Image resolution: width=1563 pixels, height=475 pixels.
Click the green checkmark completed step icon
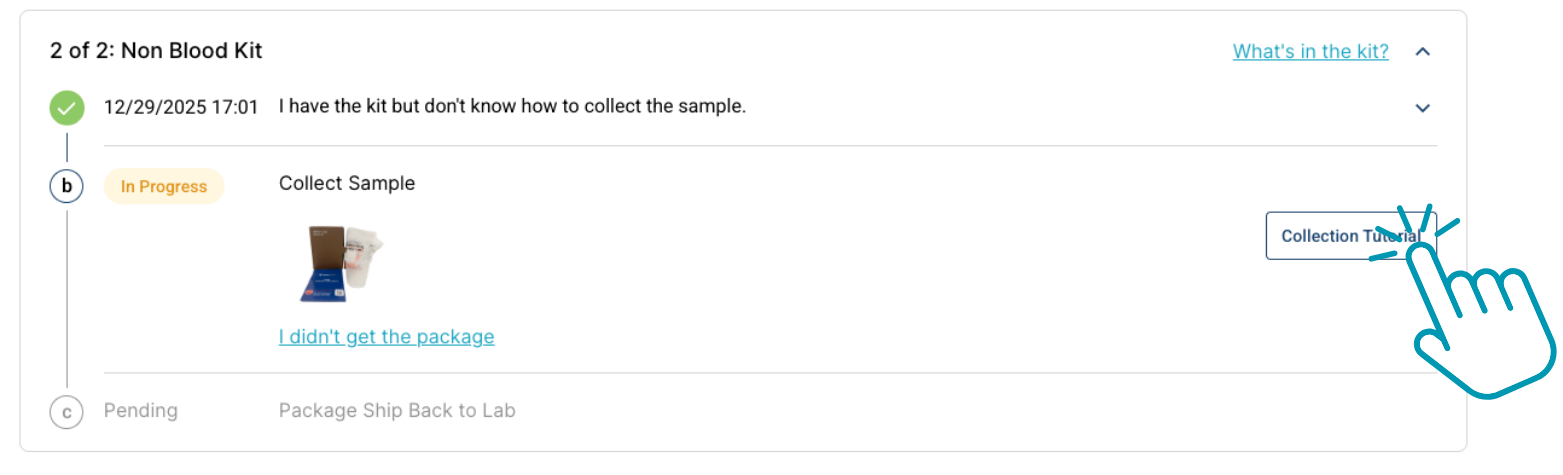(67, 107)
